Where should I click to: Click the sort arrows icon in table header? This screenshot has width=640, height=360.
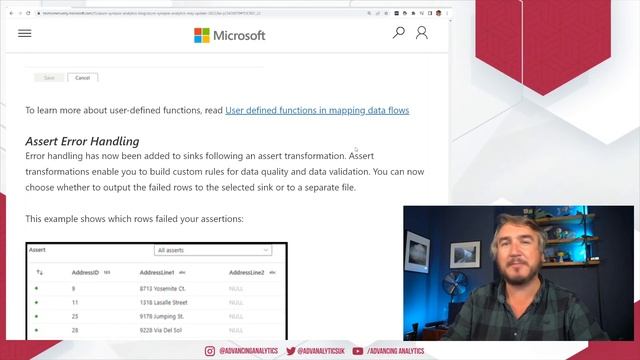[40, 272]
